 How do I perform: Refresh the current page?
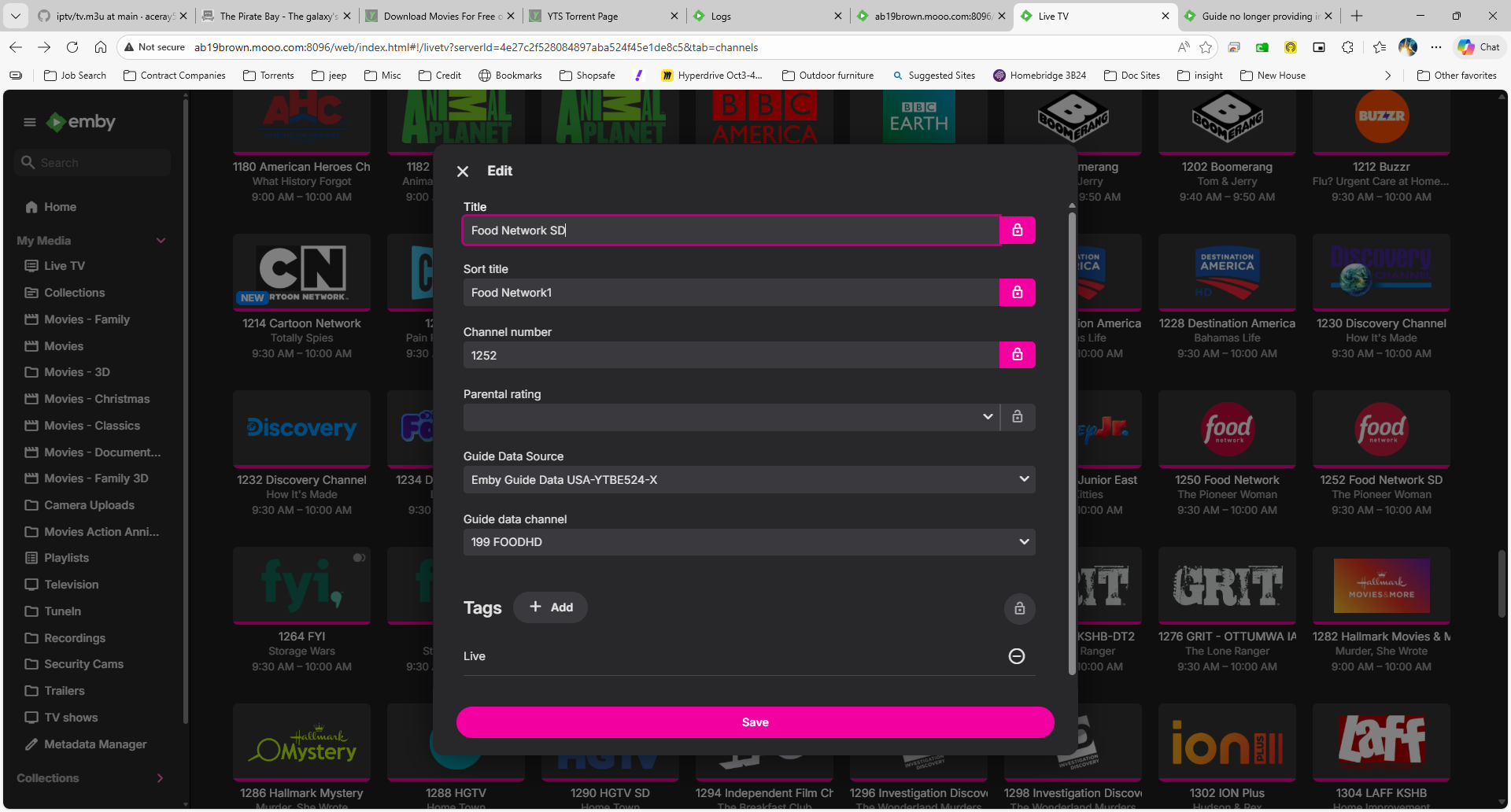(x=72, y=47)
